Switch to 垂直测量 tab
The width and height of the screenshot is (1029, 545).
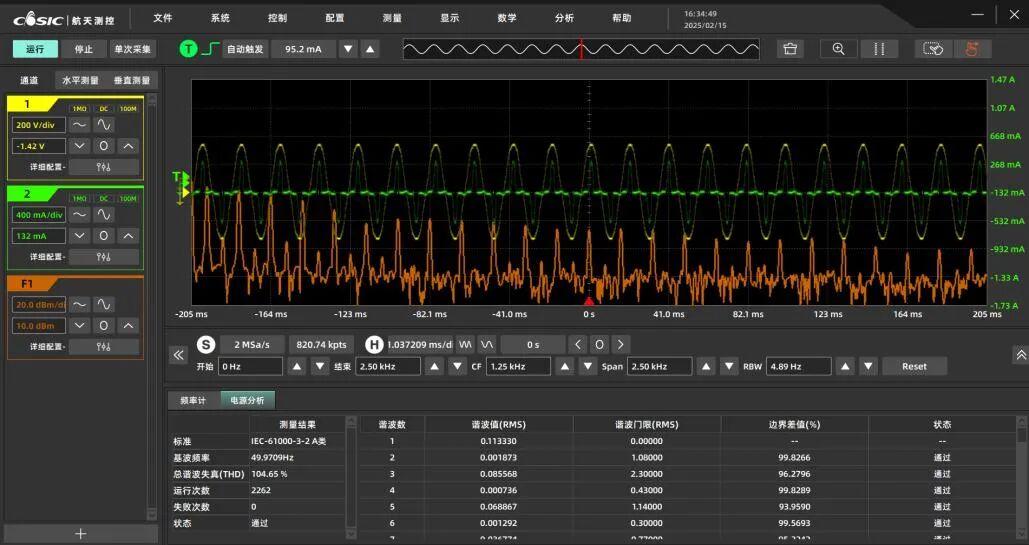(132, 80)
